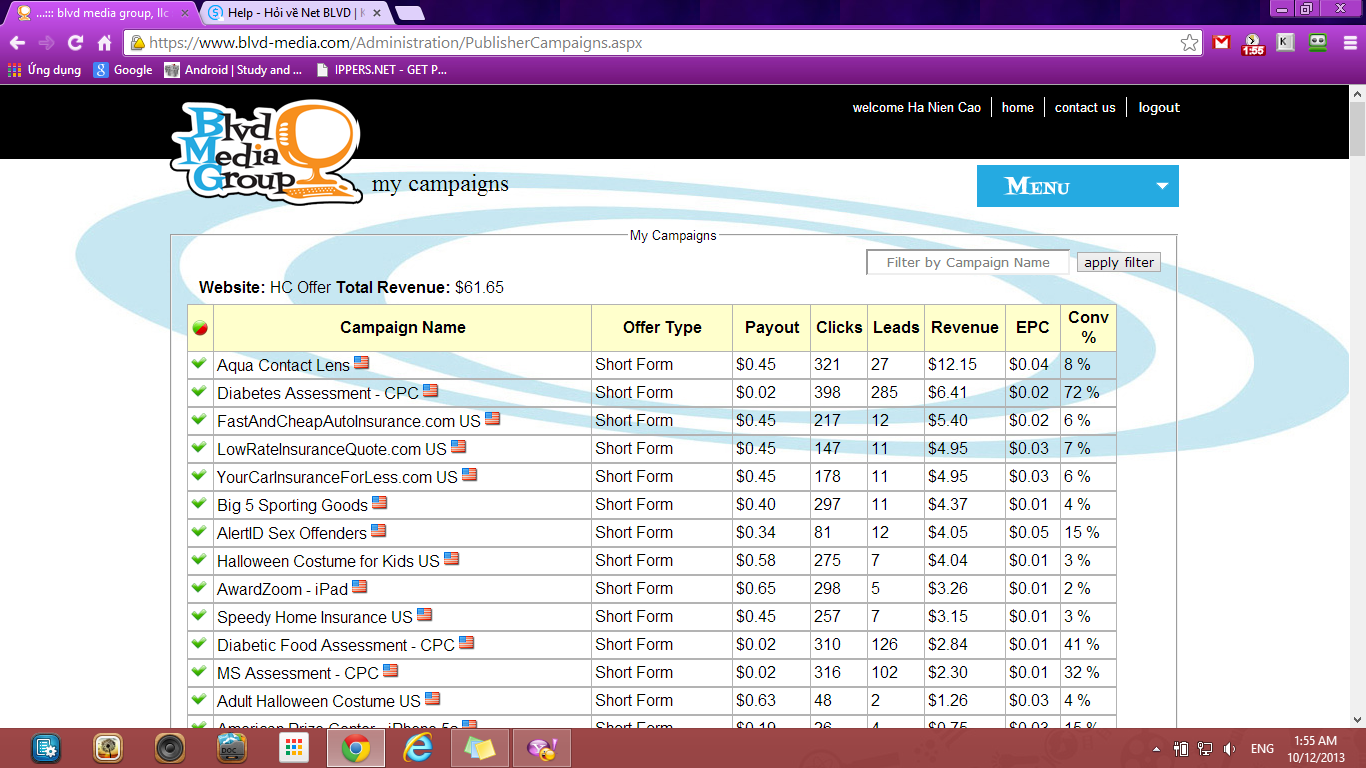
Task: Open the Gmail extension icon
Action: click(1221, 43)
